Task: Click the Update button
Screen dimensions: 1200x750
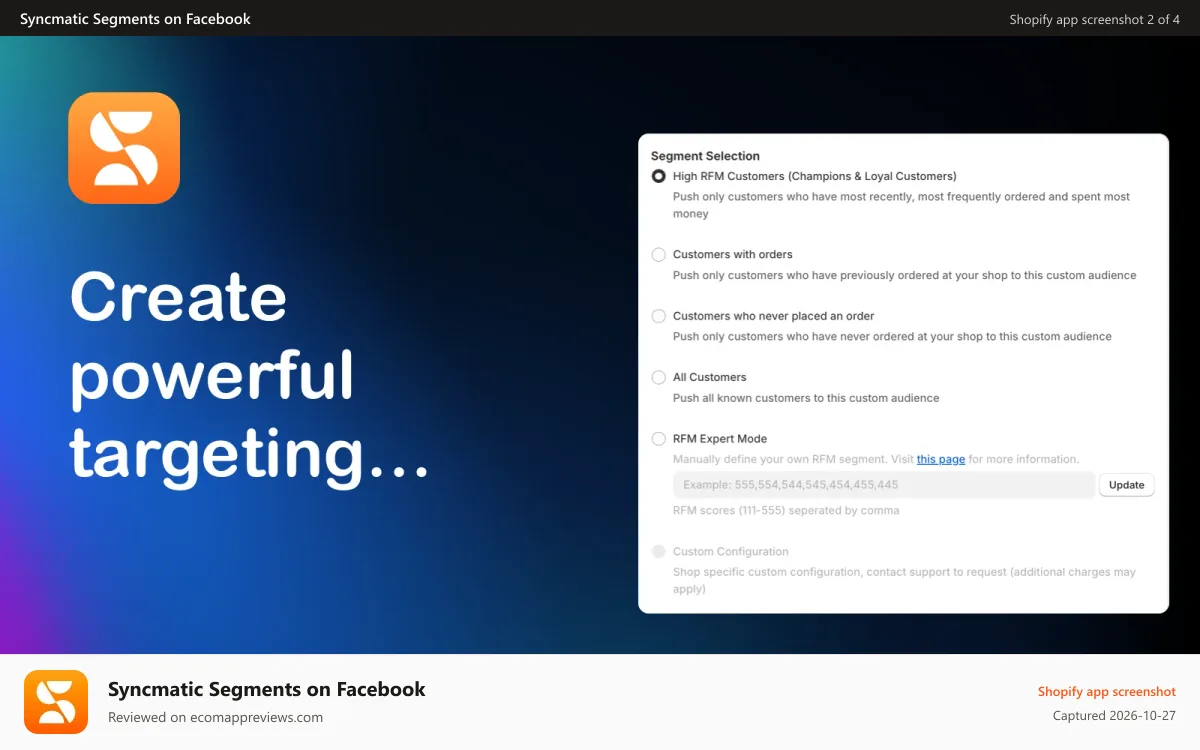Action: pyautogui.click(x=1127, y=485)
